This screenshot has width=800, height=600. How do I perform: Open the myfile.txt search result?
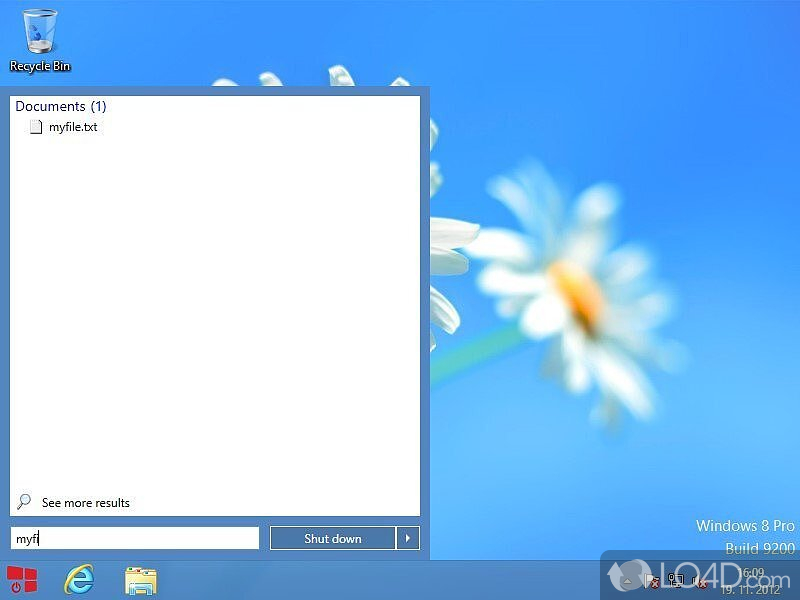(64, 127)
